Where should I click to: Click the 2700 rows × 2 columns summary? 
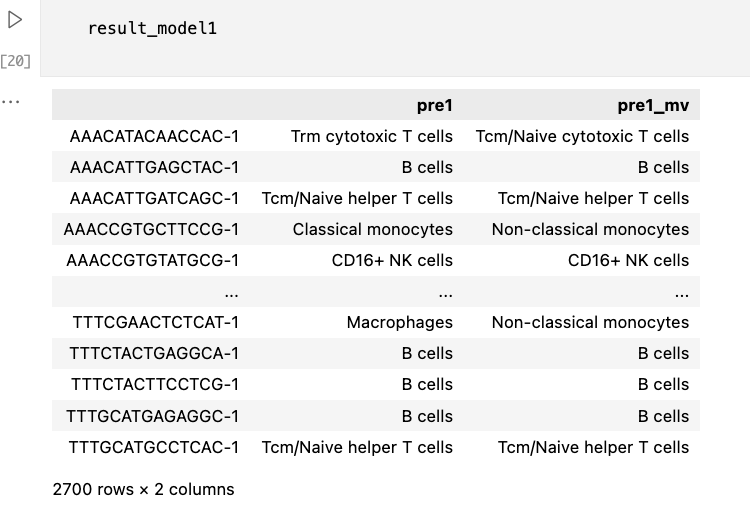click(143, 489)
